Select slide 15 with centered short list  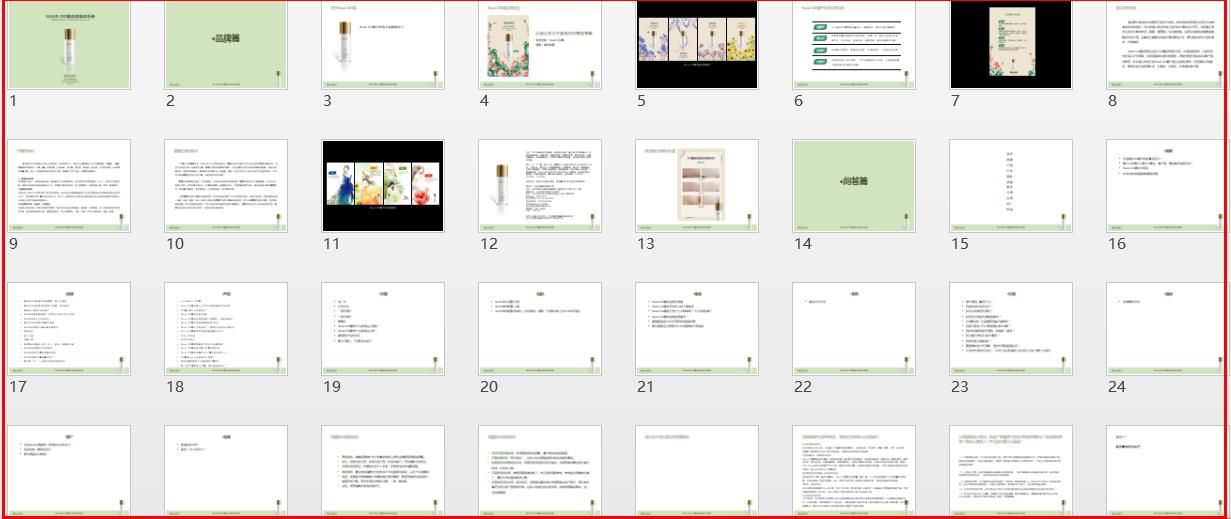coord(1011,186)
